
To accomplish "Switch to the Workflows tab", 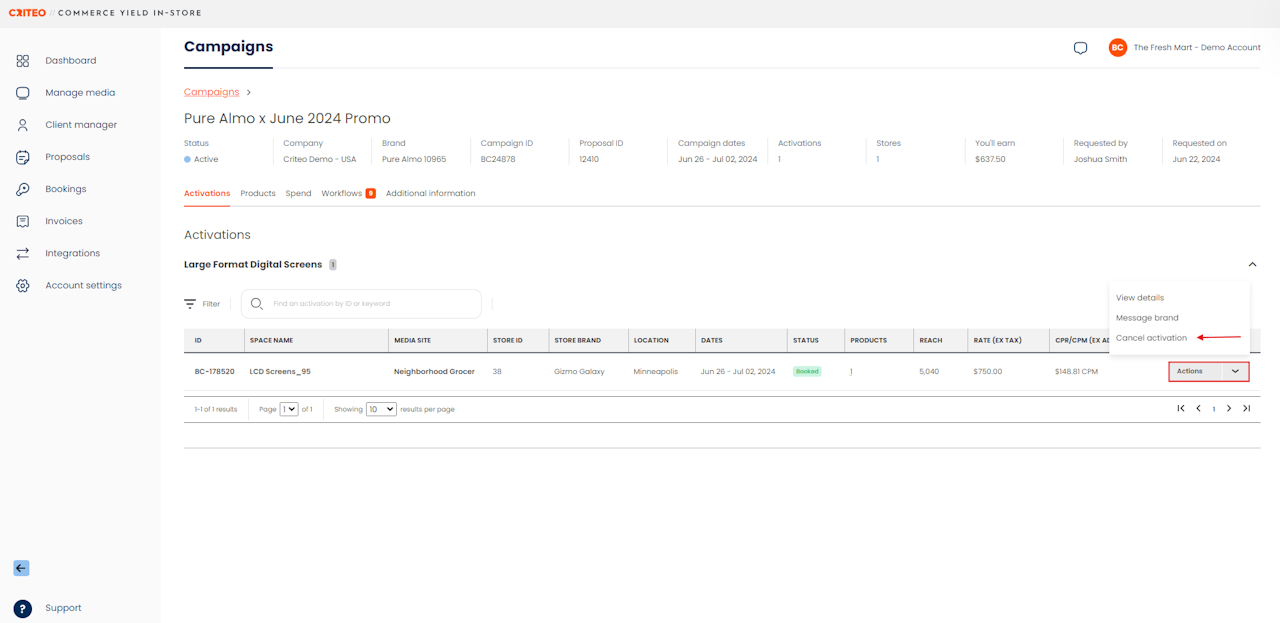I will point(348,193).
